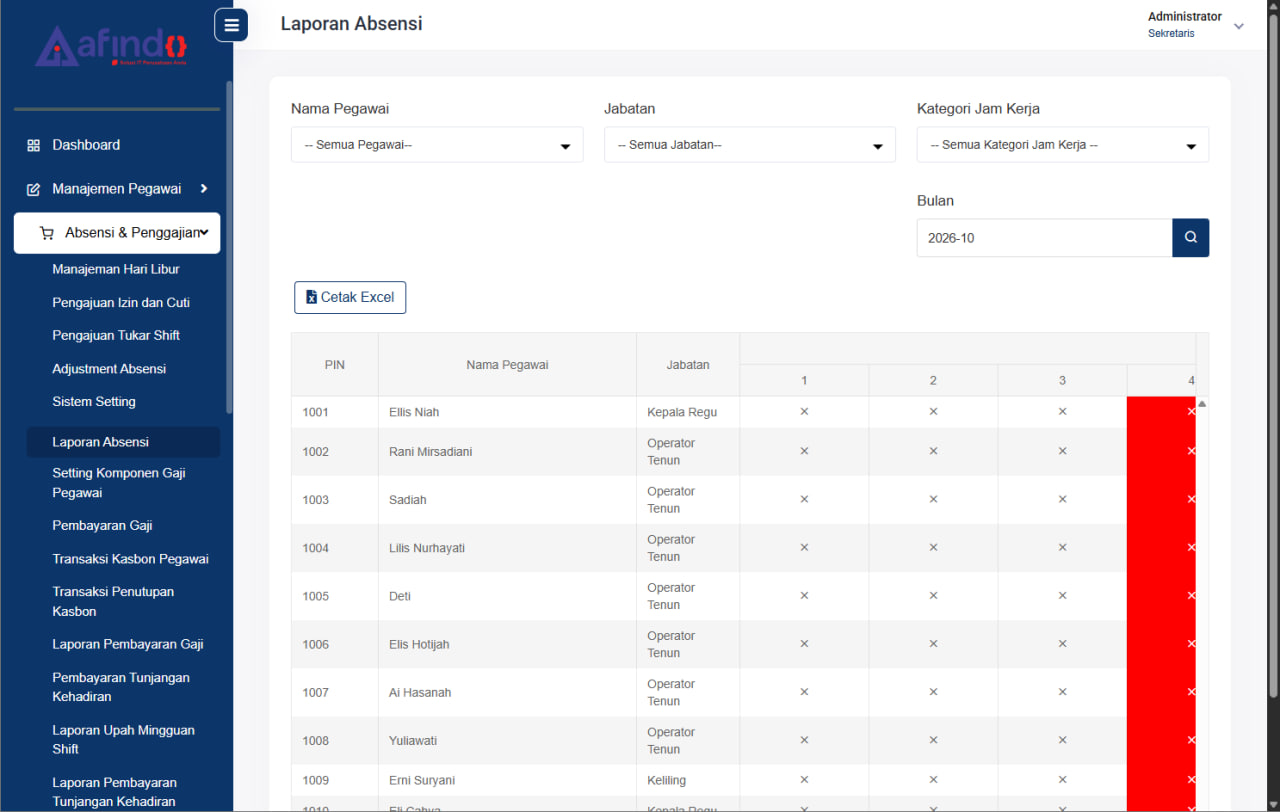Viewport: 1280px width, 812px height.
Task: Click employee name Lilis Nurhayati
Action: [x=427, y=548]
